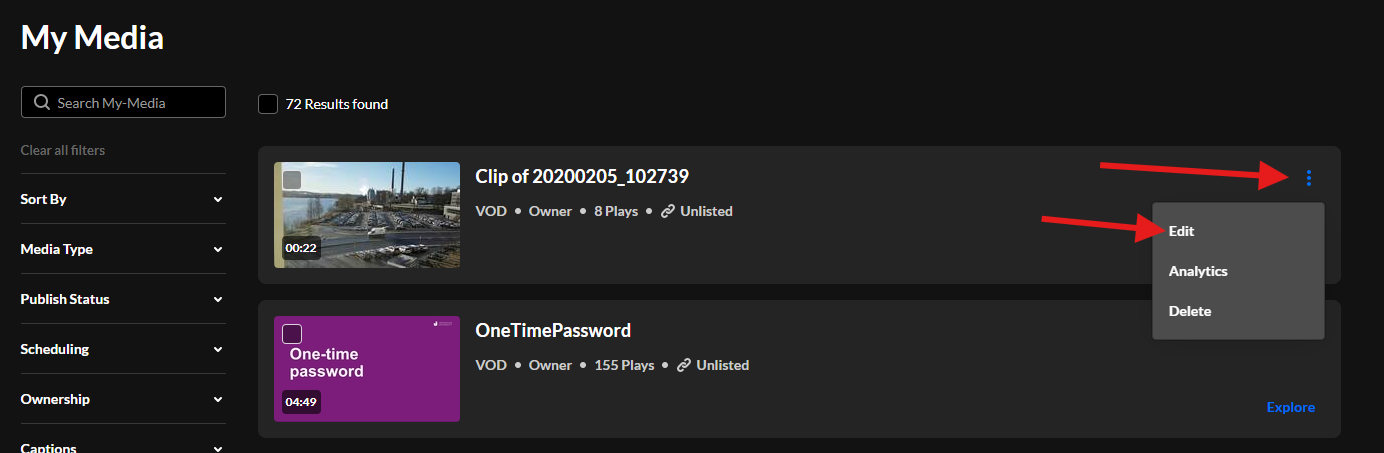This screenshot has height=453, width=1384.
Task: Expand the Captions filter
Action: (x=218, y=446)
